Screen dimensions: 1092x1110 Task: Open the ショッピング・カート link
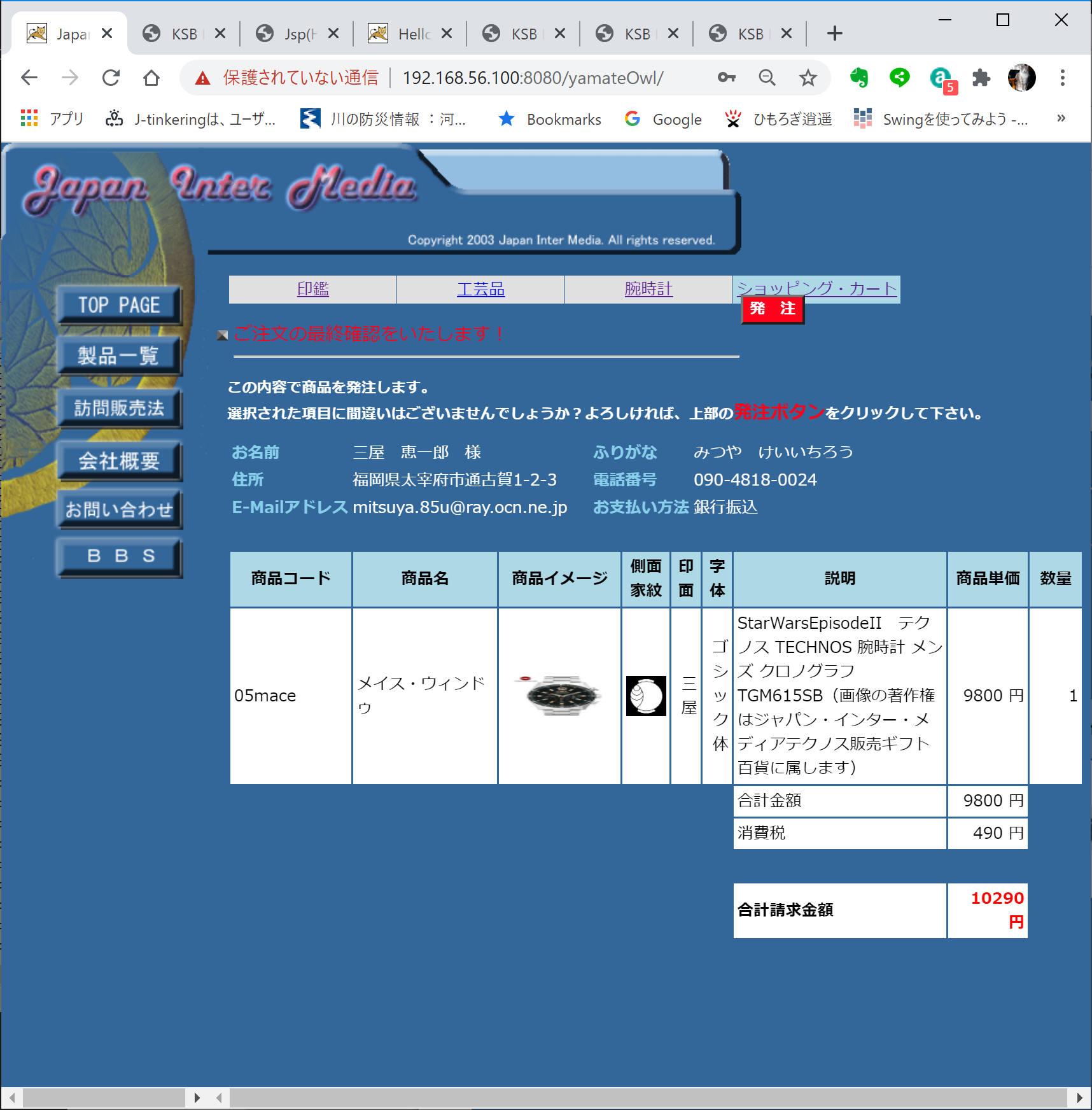click(x=816, y=288)
